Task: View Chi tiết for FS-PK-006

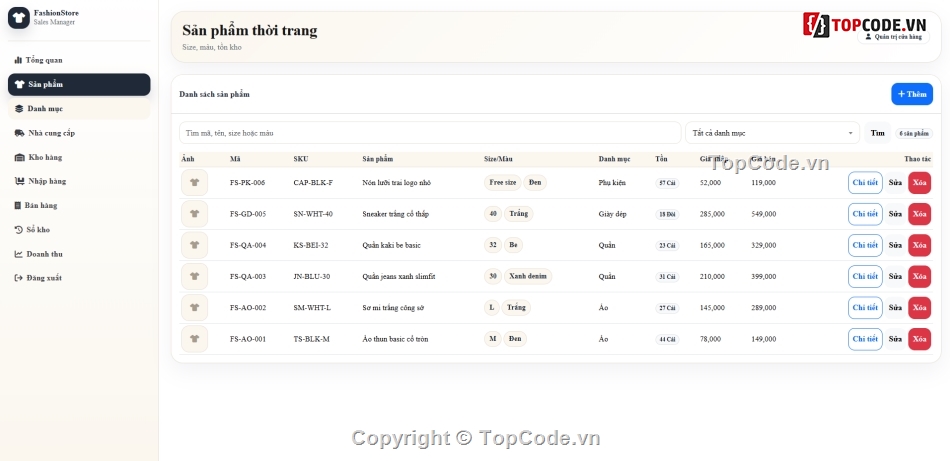Action: point(865,182)
